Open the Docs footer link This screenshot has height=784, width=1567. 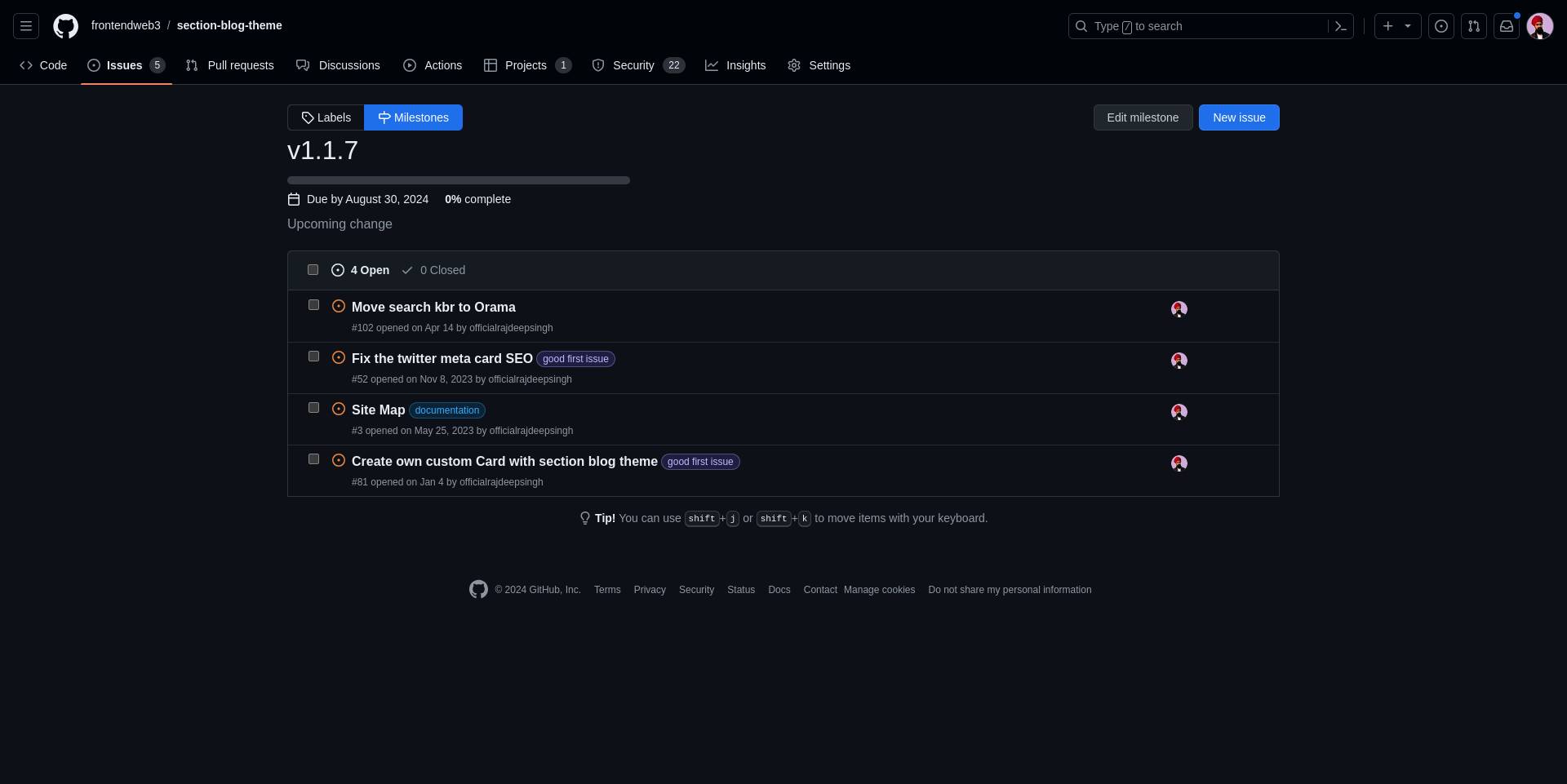pos(779,590)
